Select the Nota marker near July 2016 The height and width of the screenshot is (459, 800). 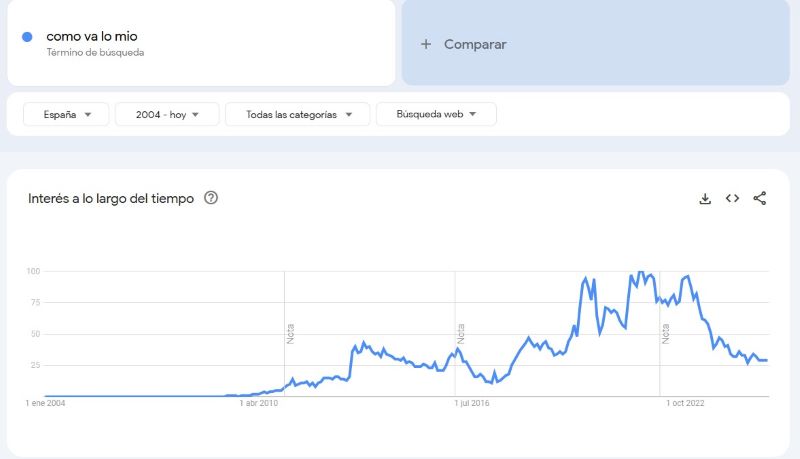461,333
